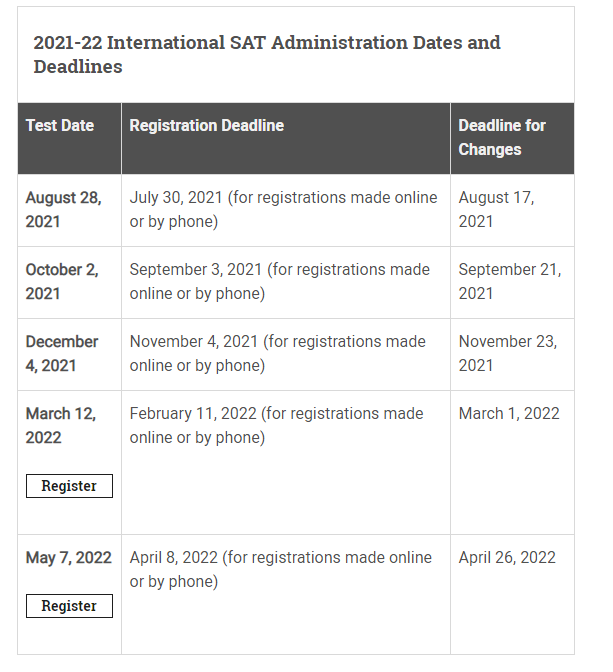The image size is (613, 672).
Task: Click the September 21, 2021 changes deadline
Action: pyautogui.click(x=510, y=282)
